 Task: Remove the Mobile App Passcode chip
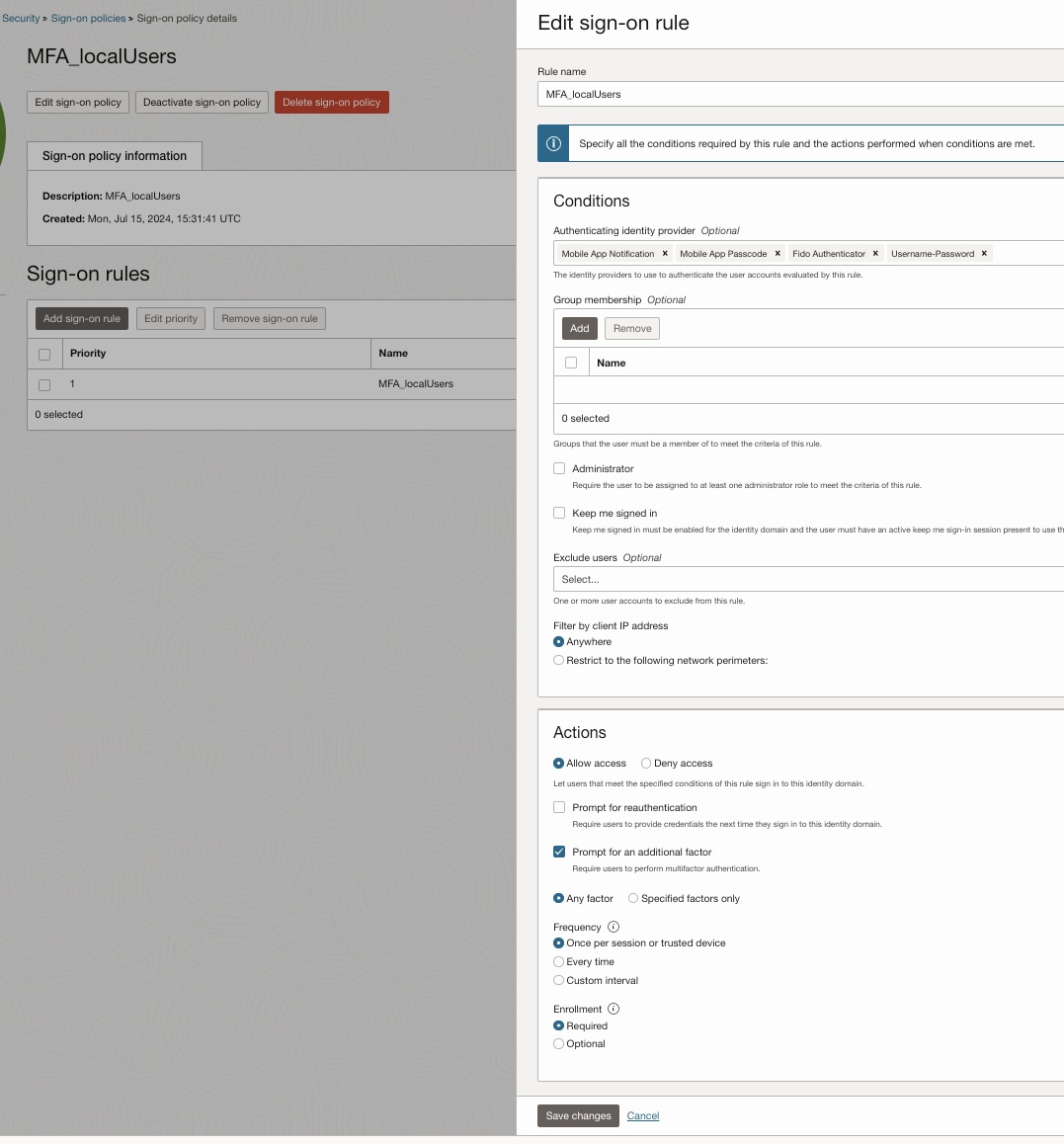tap(778, 254)
